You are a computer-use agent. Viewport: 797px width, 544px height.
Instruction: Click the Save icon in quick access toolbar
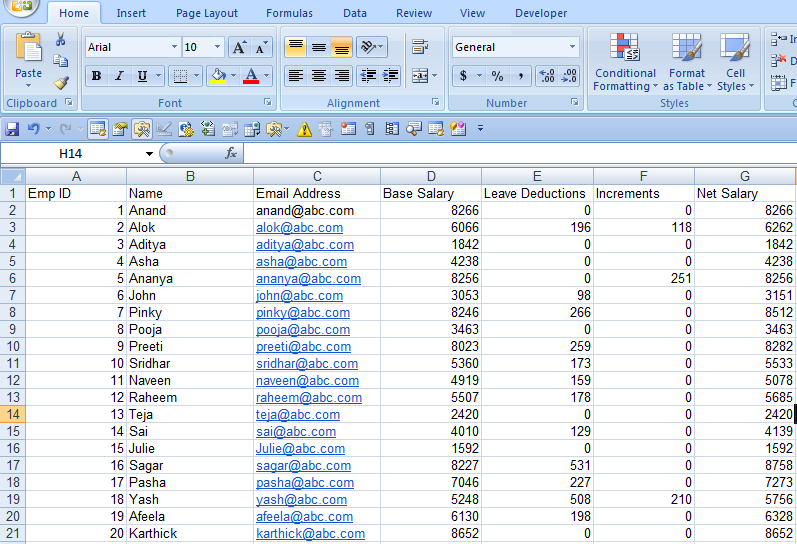12,128
